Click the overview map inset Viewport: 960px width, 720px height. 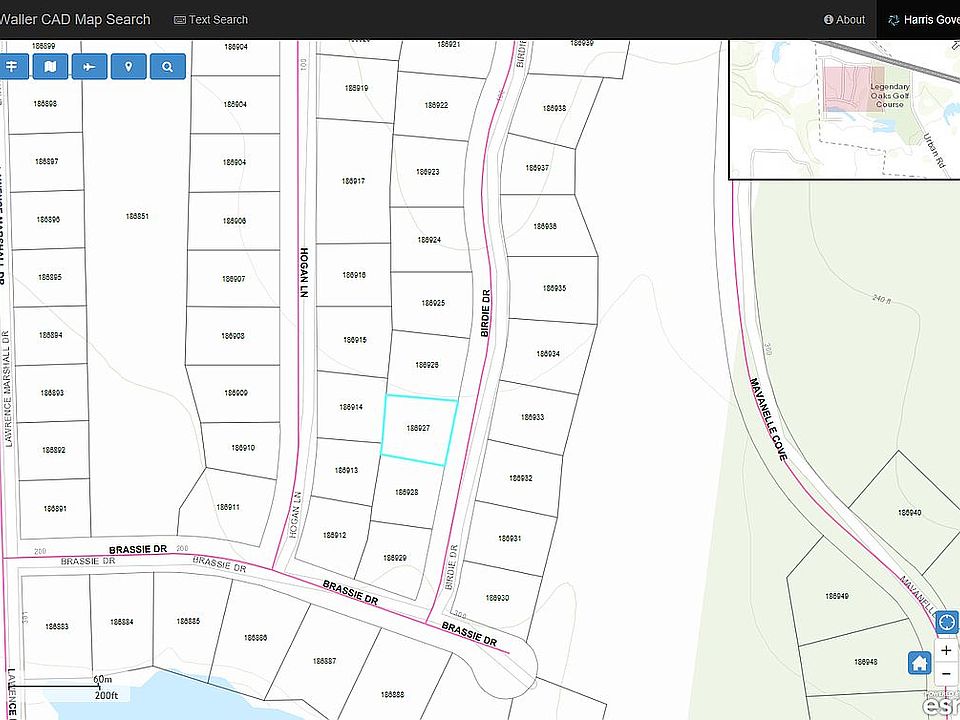tap(844, 110)
